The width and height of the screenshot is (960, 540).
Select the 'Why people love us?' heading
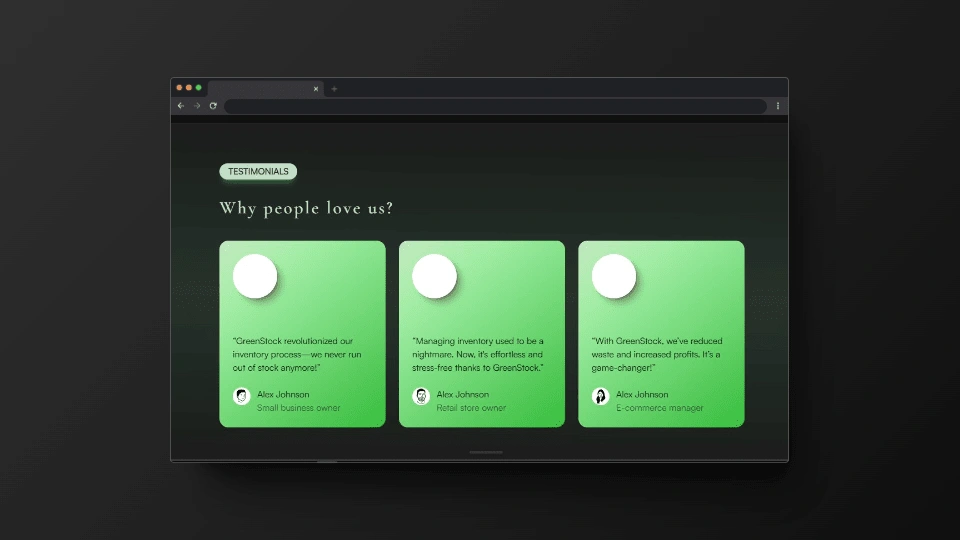[x=306, y=209]
